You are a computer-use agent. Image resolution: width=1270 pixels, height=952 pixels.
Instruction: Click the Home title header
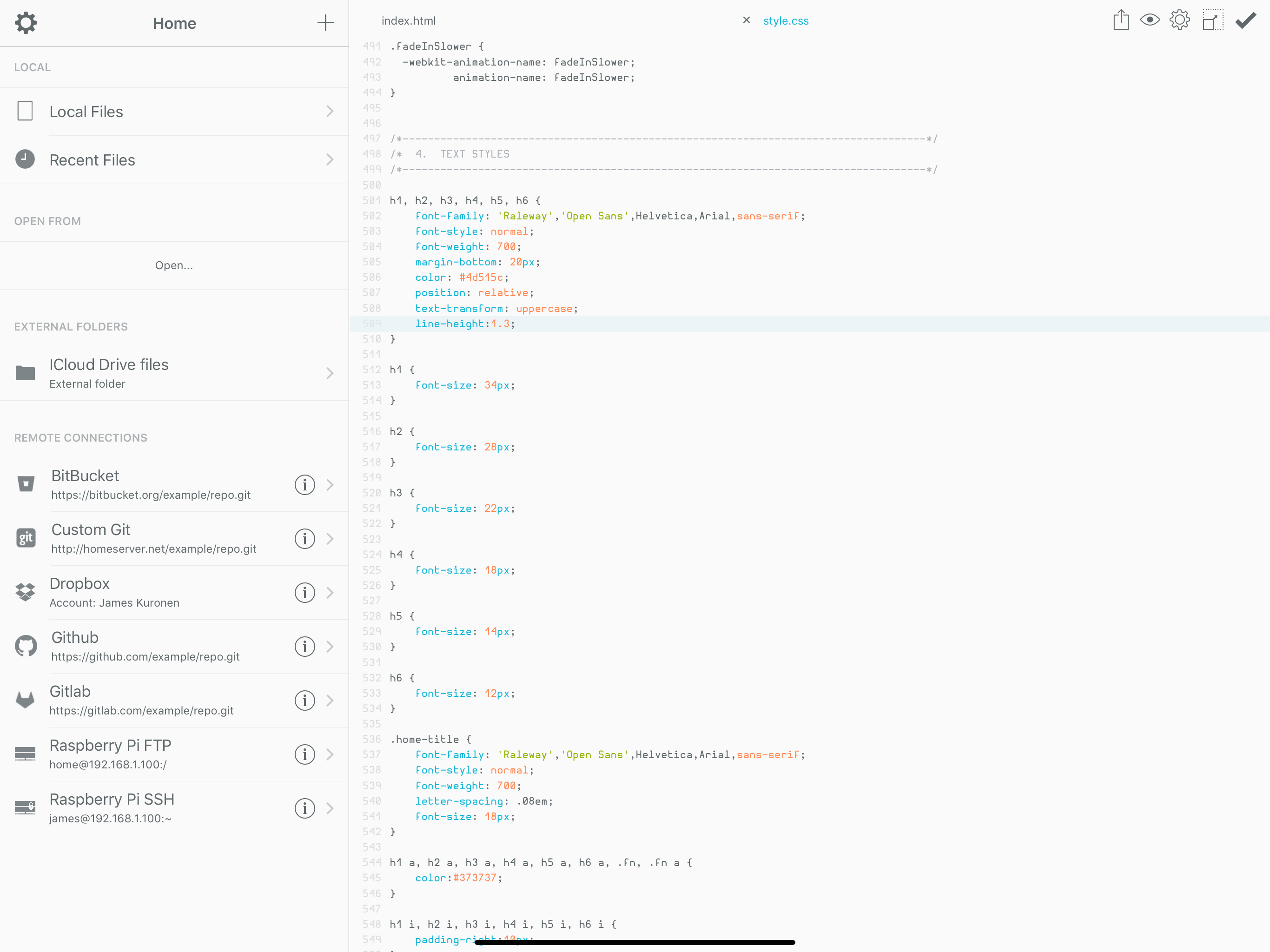[x=174, y=23]
